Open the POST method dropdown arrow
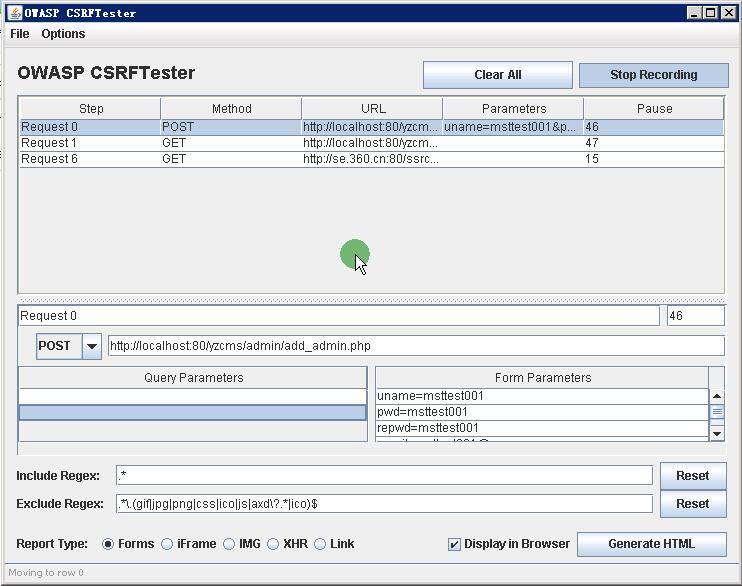Image resolution: width=742 pixels, height=586 pixels. pyautogui.click(x=92, y=346)
